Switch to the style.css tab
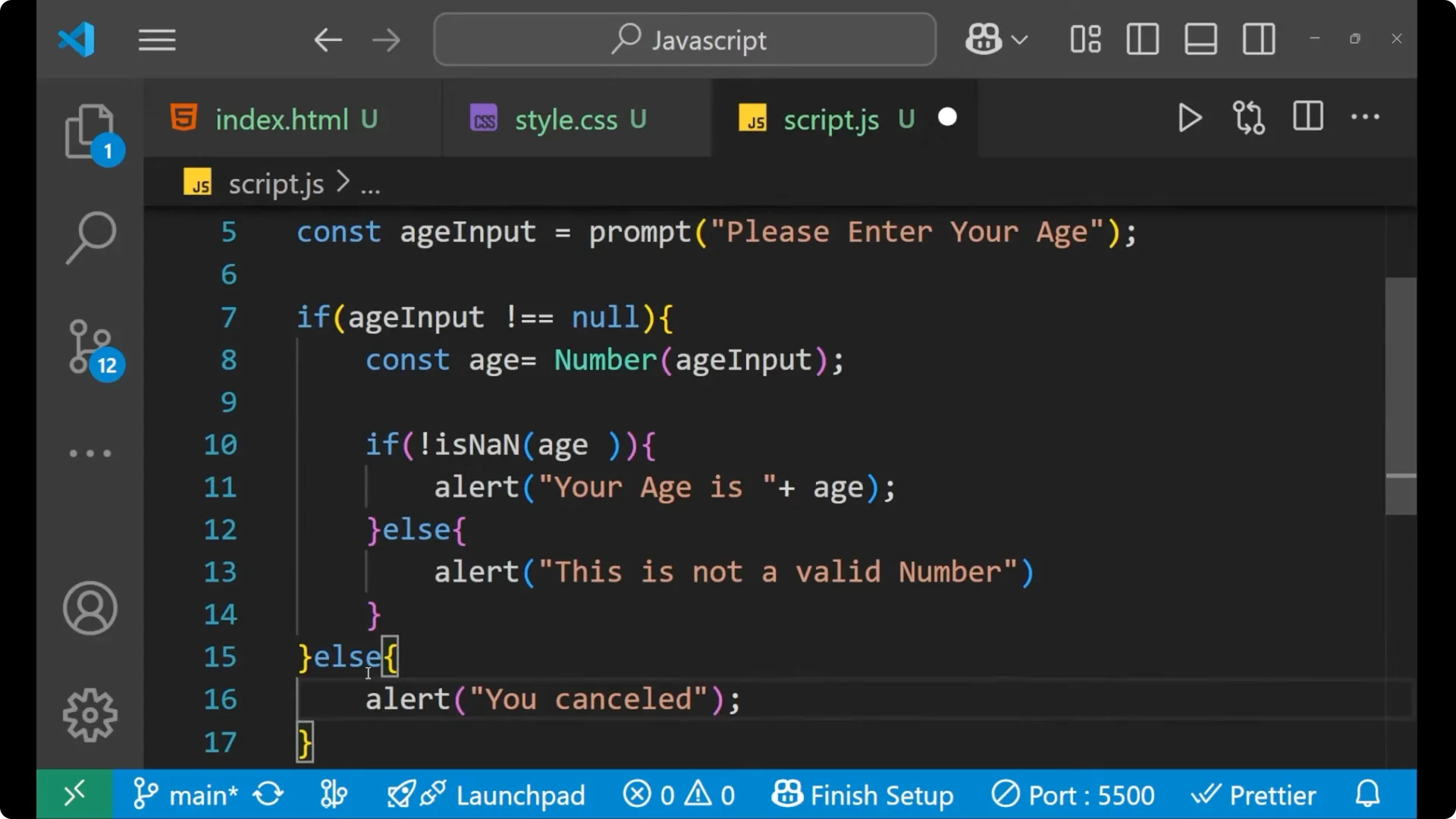Screen dimensions: 1456x819 point(566,119)
